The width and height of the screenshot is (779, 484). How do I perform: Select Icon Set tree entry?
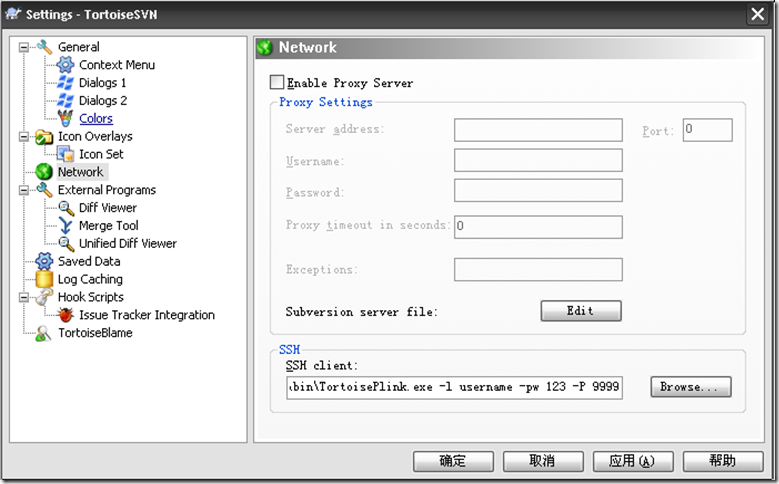[x=101, y=154]
